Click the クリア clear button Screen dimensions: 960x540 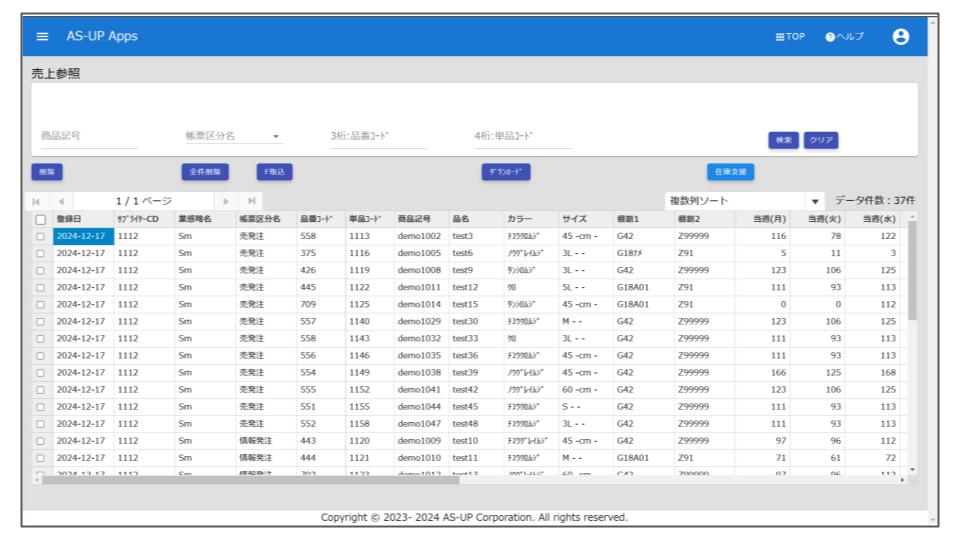coord(821,140)
